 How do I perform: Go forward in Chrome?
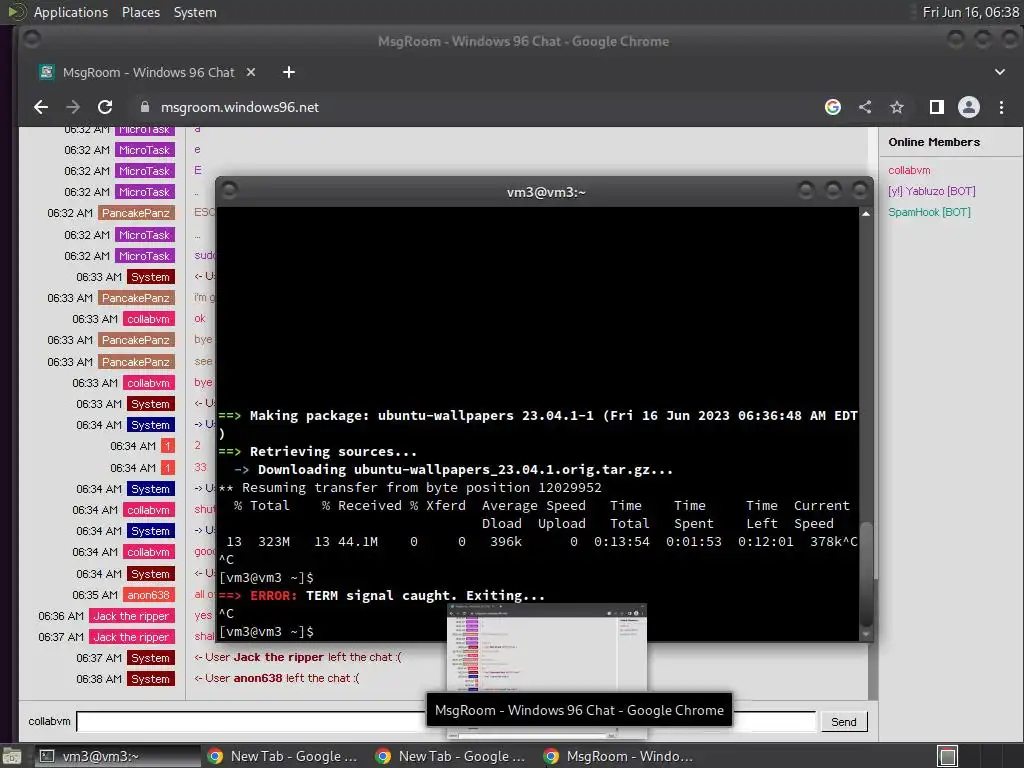[72, 107]
